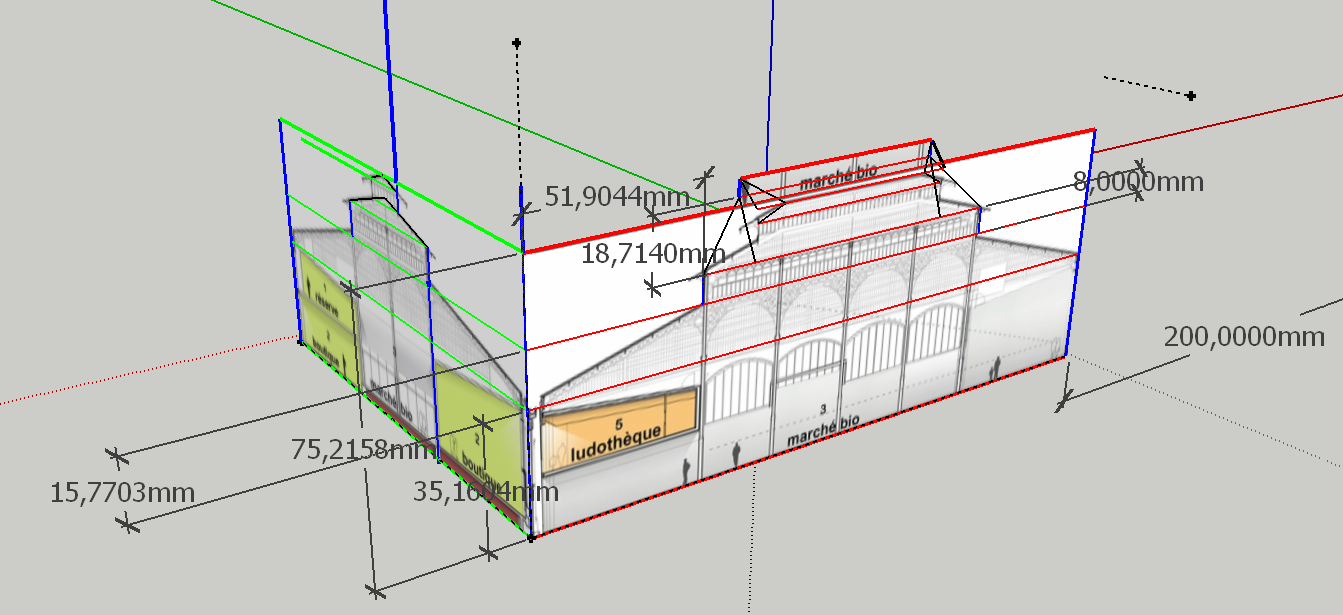Select the green réserve panel on left face
The width and height of the screenshot is (1343, 615).
tap(325, 300)
